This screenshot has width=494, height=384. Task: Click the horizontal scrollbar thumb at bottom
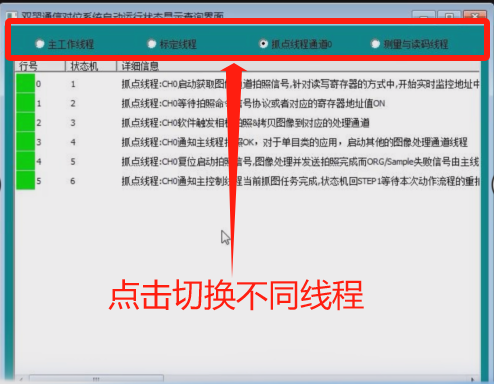[96, 379]
